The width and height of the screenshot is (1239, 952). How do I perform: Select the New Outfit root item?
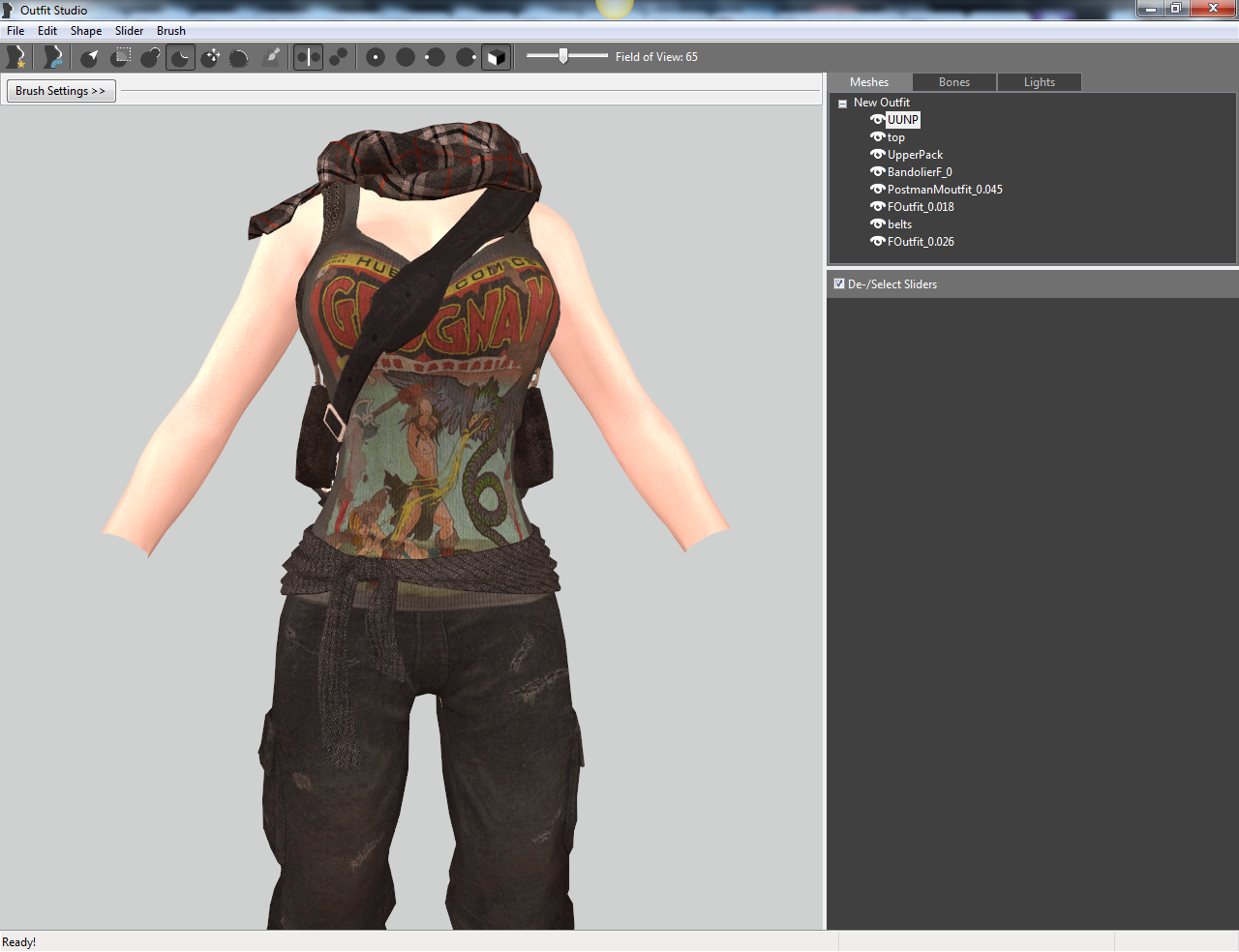pyautogui.click(x=882, y=103)
